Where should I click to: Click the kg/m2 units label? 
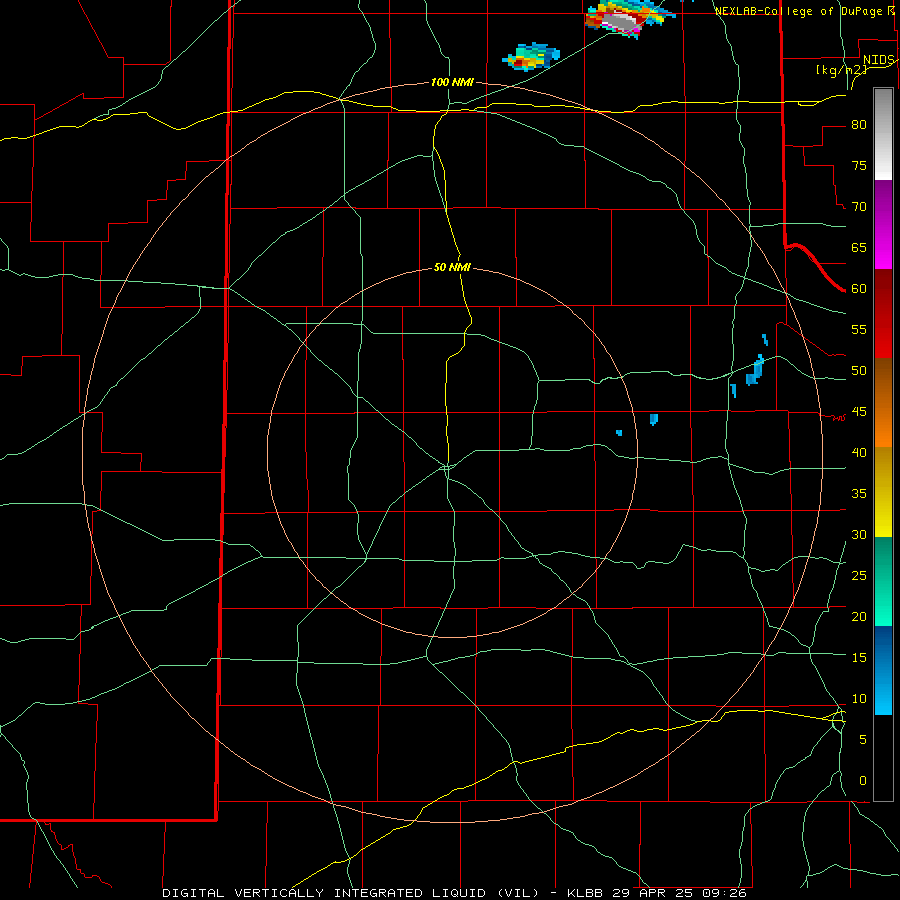point(841,70)
